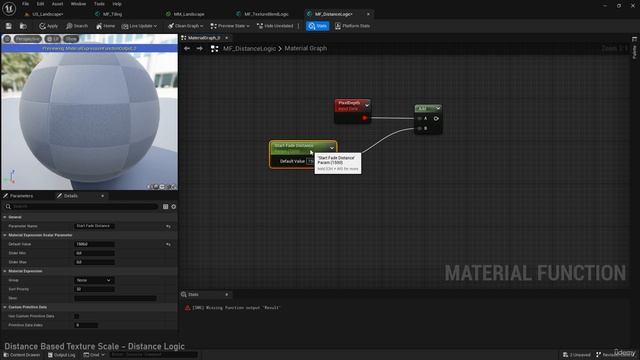This screenshot has width=640, height=360.
Task: Collapse the Material Expression section
Action: [5, 271]
